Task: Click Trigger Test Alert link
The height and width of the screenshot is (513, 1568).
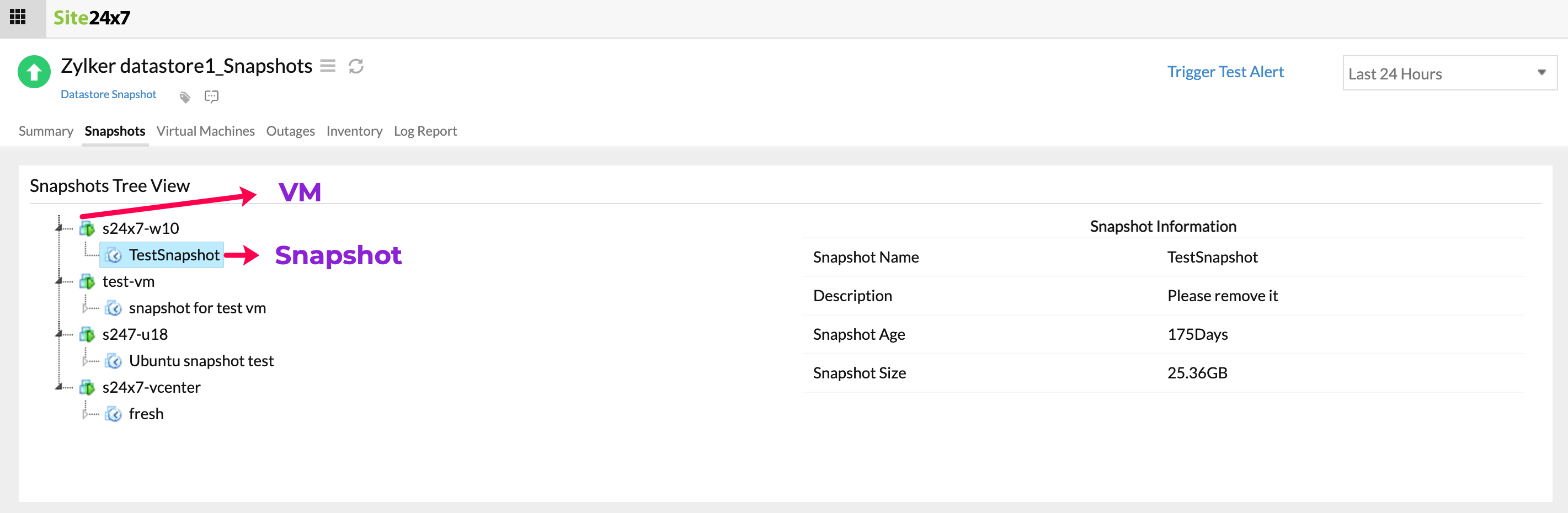Action: (1225, 72)
